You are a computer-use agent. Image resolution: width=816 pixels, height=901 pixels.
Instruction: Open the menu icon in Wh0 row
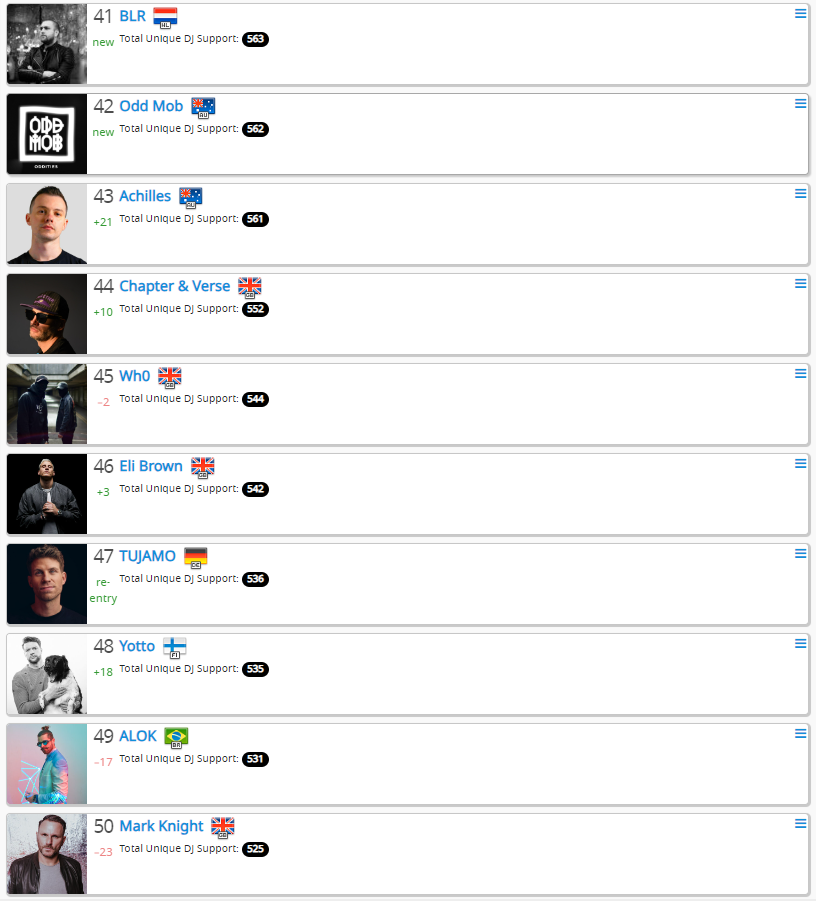click(x=800, y=374)
